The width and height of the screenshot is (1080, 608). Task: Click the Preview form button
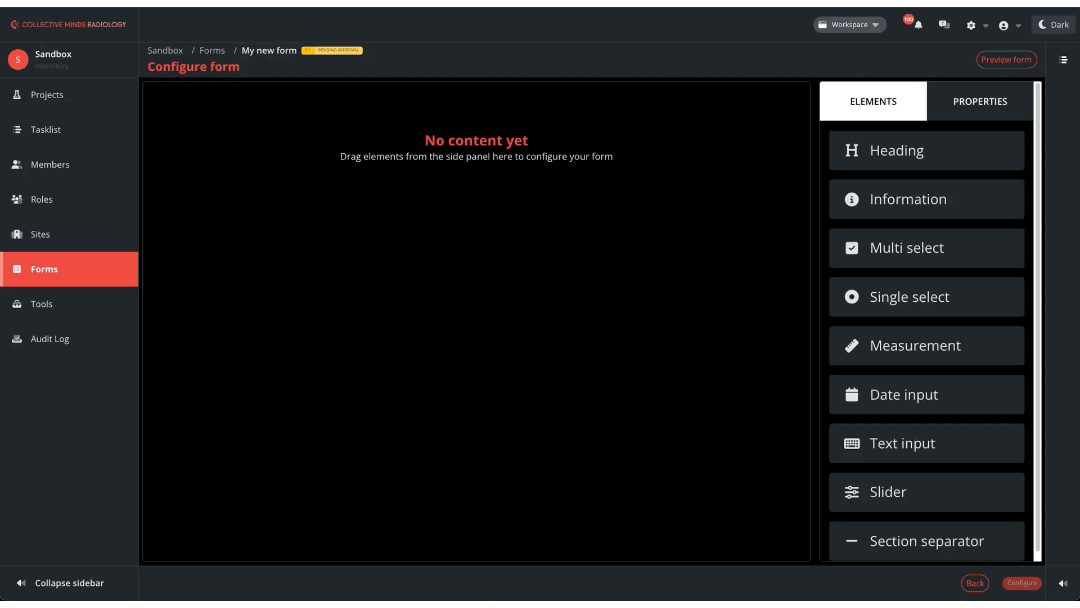(x=1006, y=60)
